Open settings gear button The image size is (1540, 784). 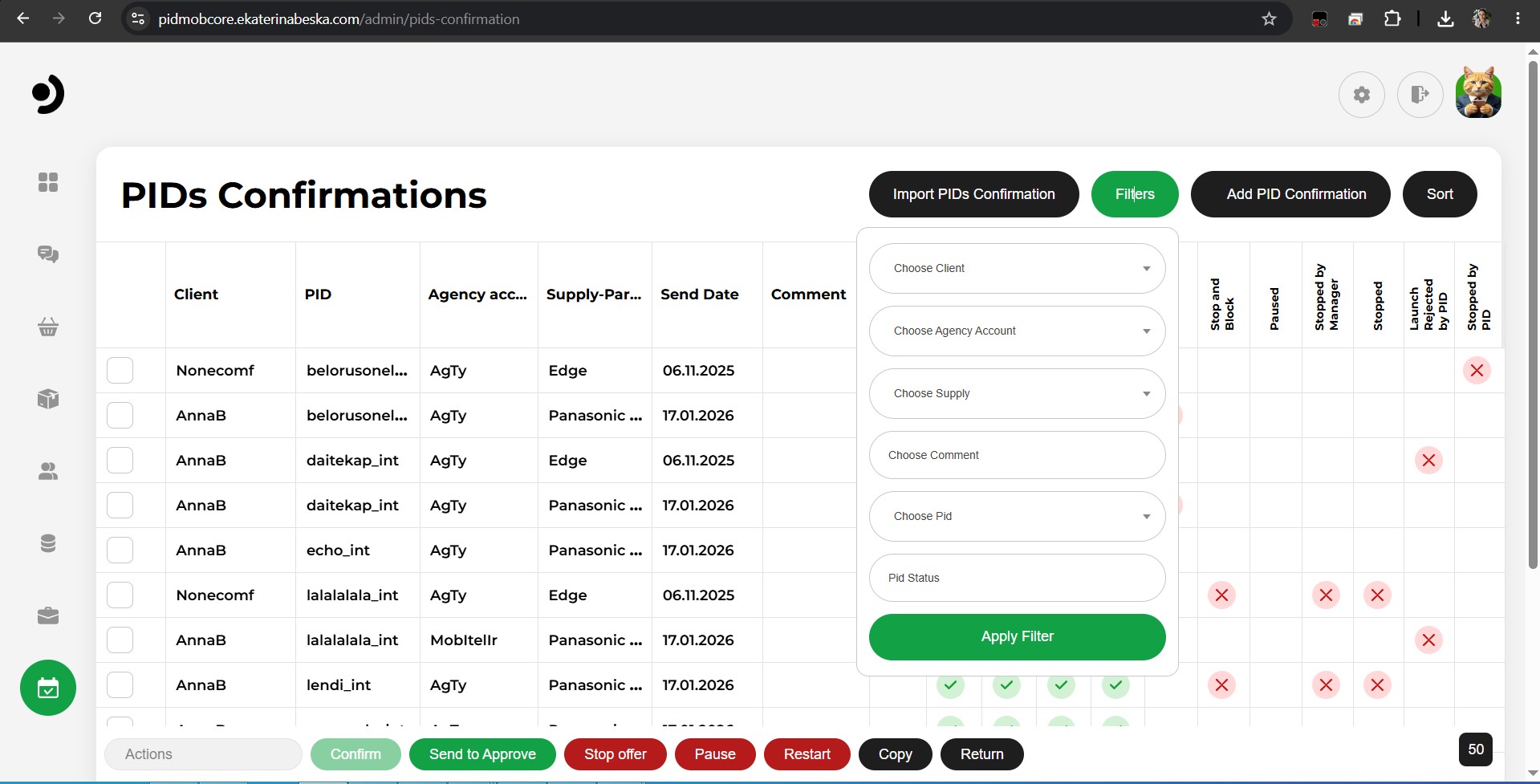[x=1362, y=95]
